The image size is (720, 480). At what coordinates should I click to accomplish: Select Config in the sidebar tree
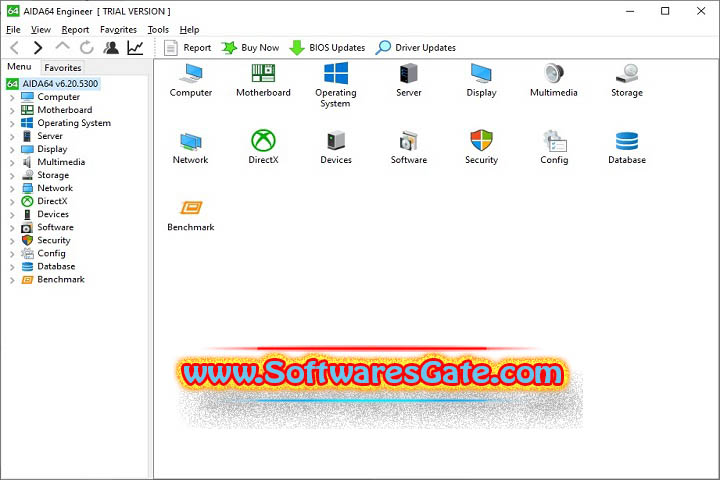[x=51, y=254]
